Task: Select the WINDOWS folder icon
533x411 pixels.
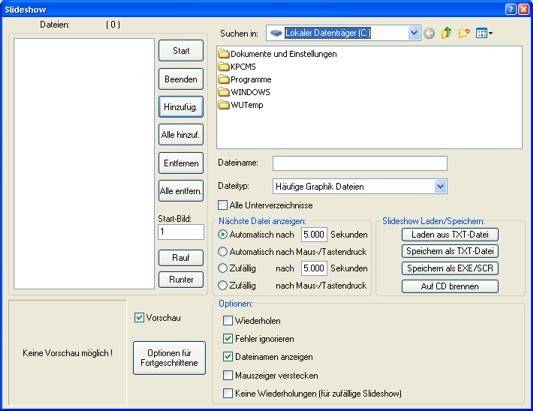Action: click(x=224, y=92)
